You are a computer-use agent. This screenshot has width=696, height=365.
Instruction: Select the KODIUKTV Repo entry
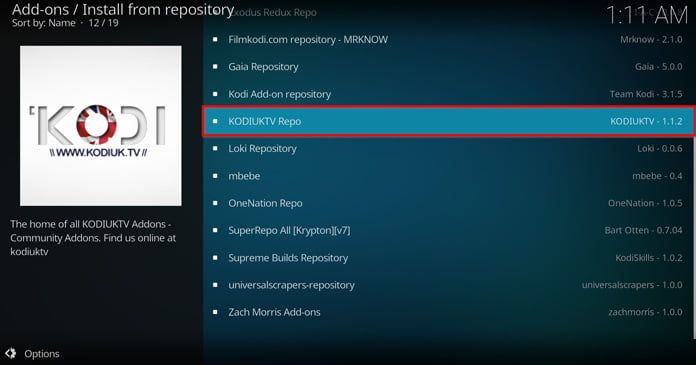448,121
